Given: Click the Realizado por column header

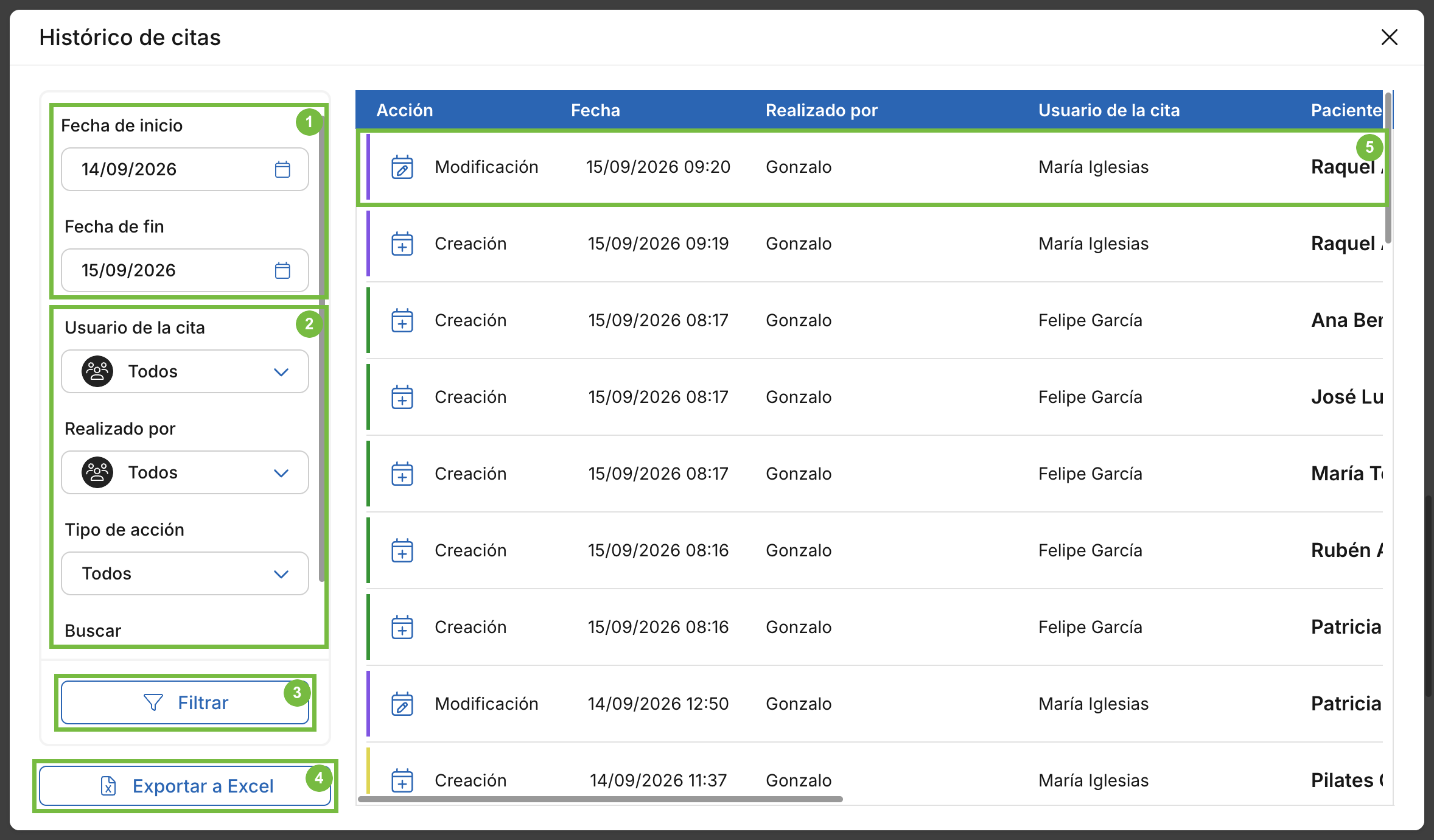Looking at the screenshot, I should pos(822,110).
